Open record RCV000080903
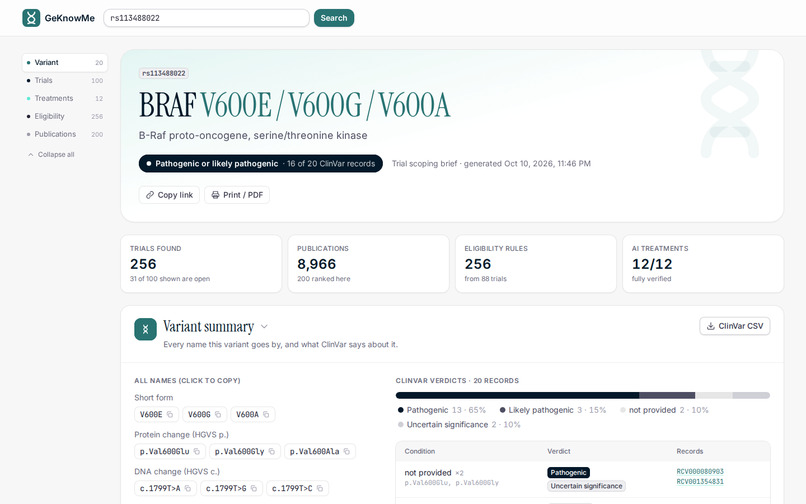This screenshot has width=806, height=504. click(700, 472)
